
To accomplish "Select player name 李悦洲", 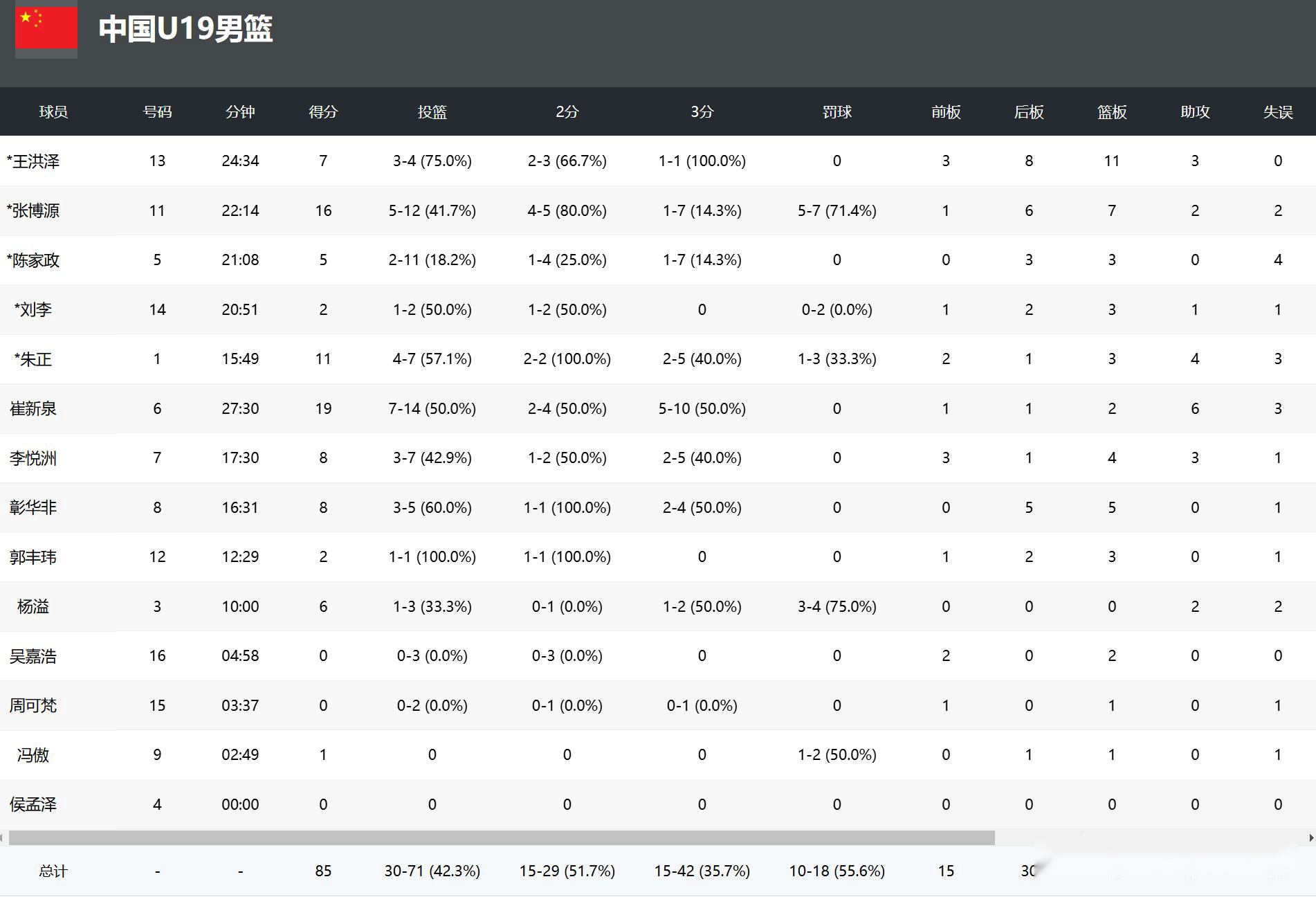I will click(x=33, y=458).
